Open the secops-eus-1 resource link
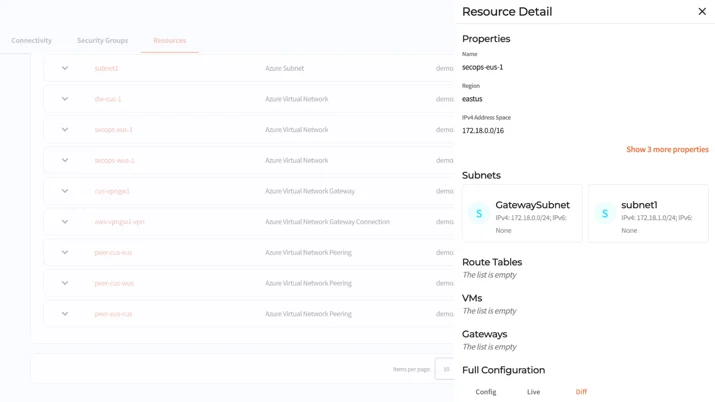 (114, 129)
